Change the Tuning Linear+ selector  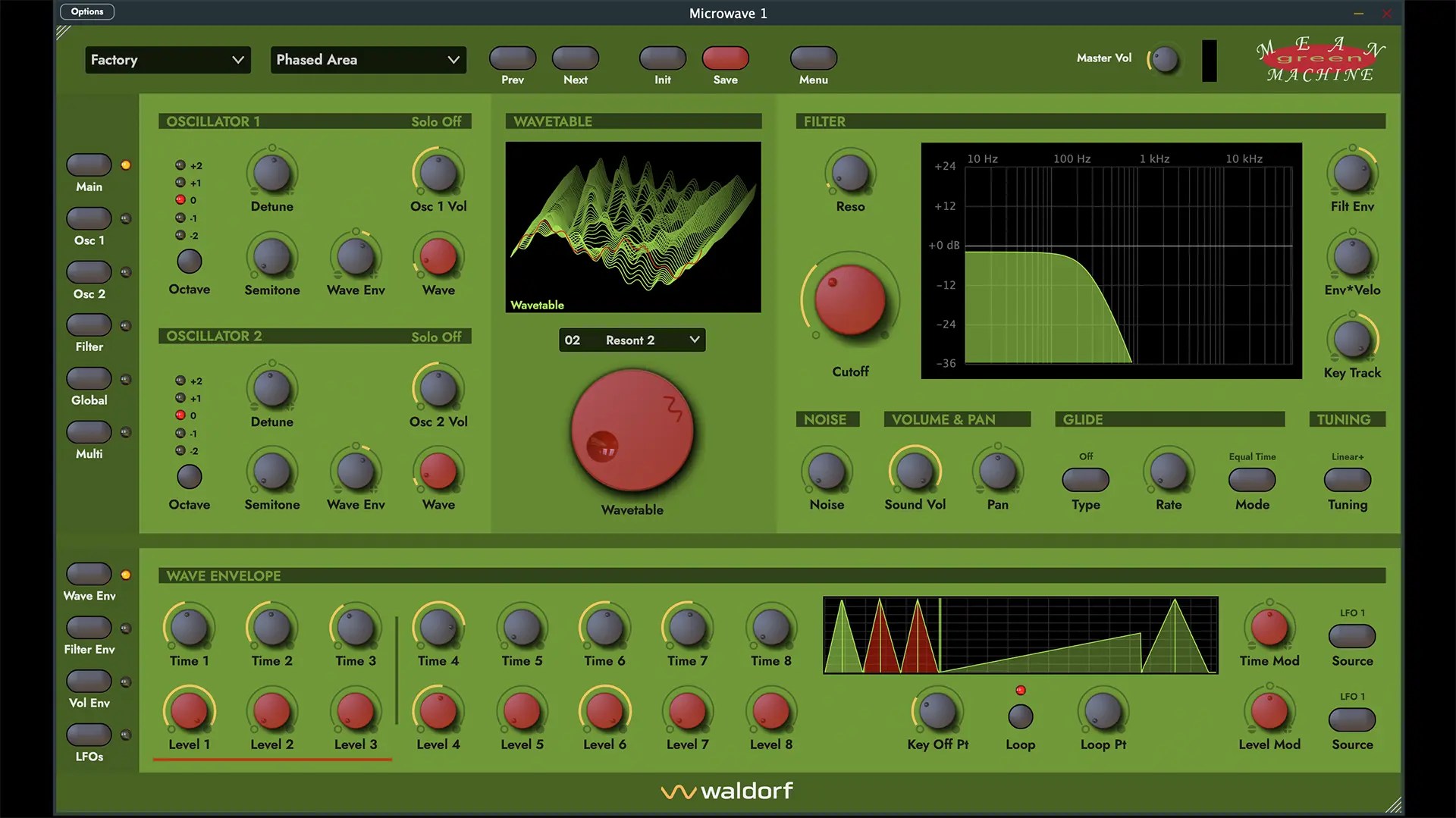[1348, 479]
